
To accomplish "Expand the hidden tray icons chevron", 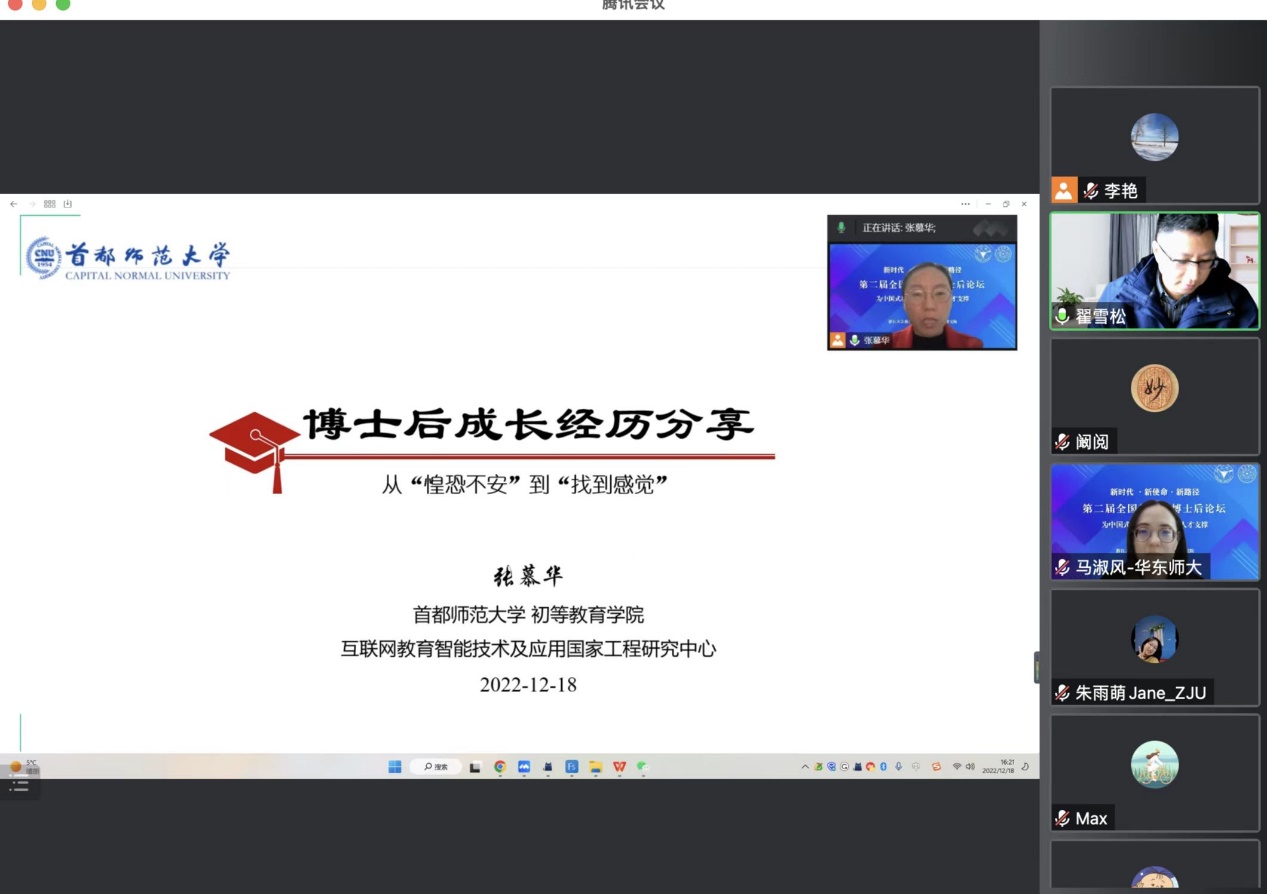I will click(805, 767).
